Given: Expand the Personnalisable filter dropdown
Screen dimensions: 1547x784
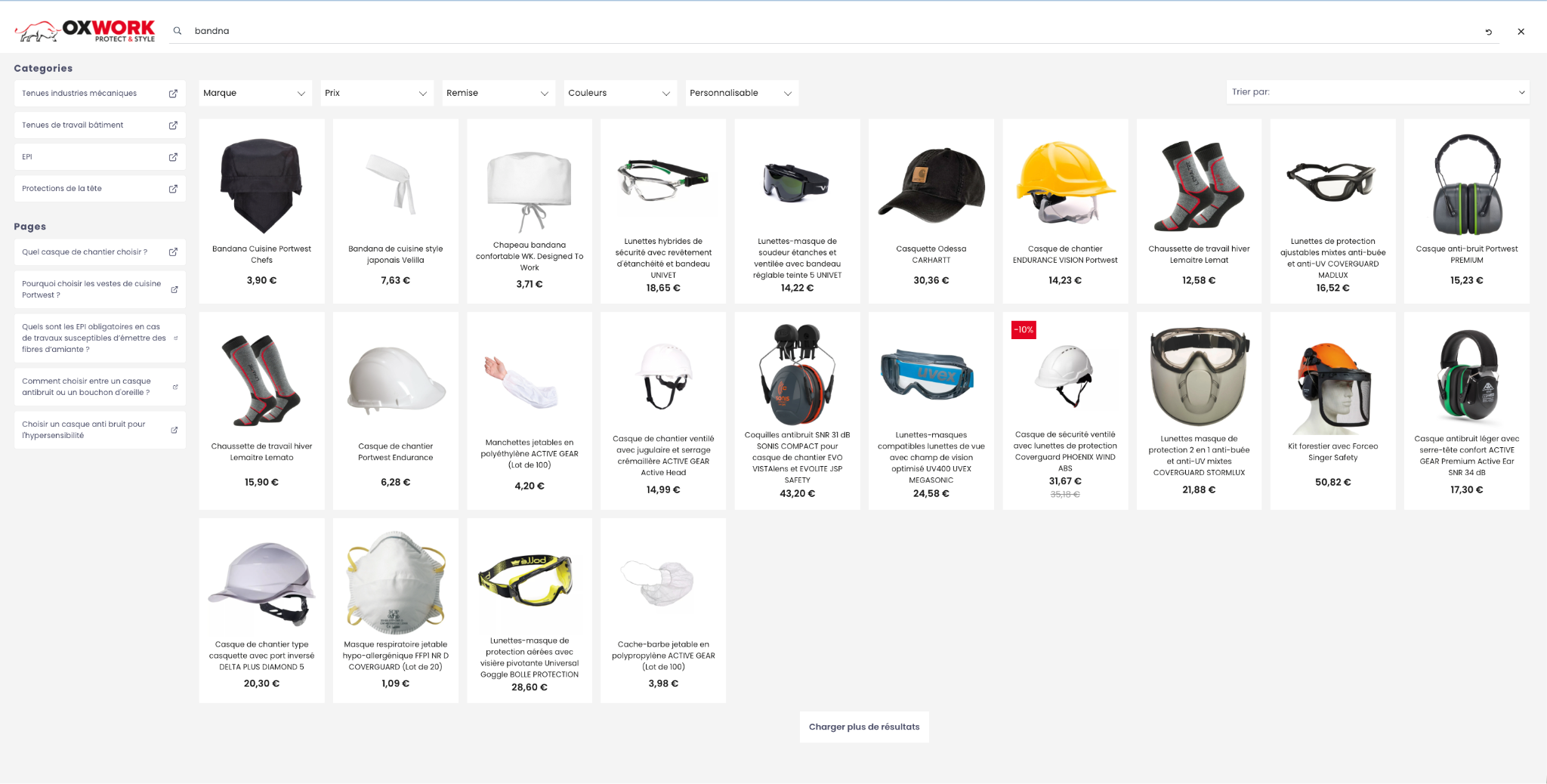Looking at the screenshot, I should coord(742,93).
